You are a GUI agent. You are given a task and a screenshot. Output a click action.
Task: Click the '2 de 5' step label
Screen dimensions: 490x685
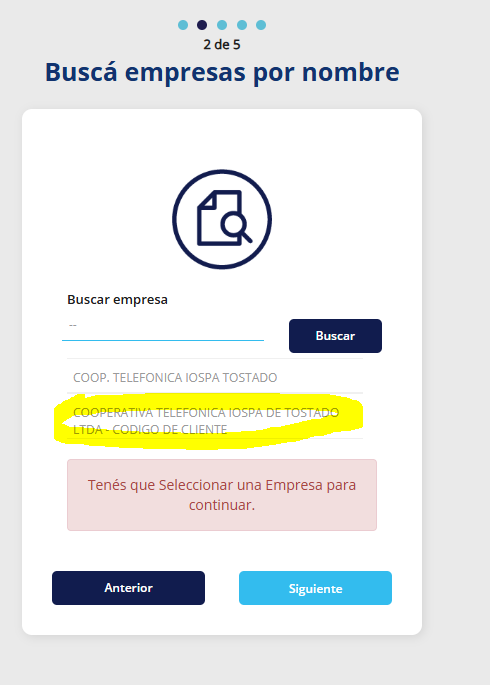pyautogui.click(x=222, y=45)
